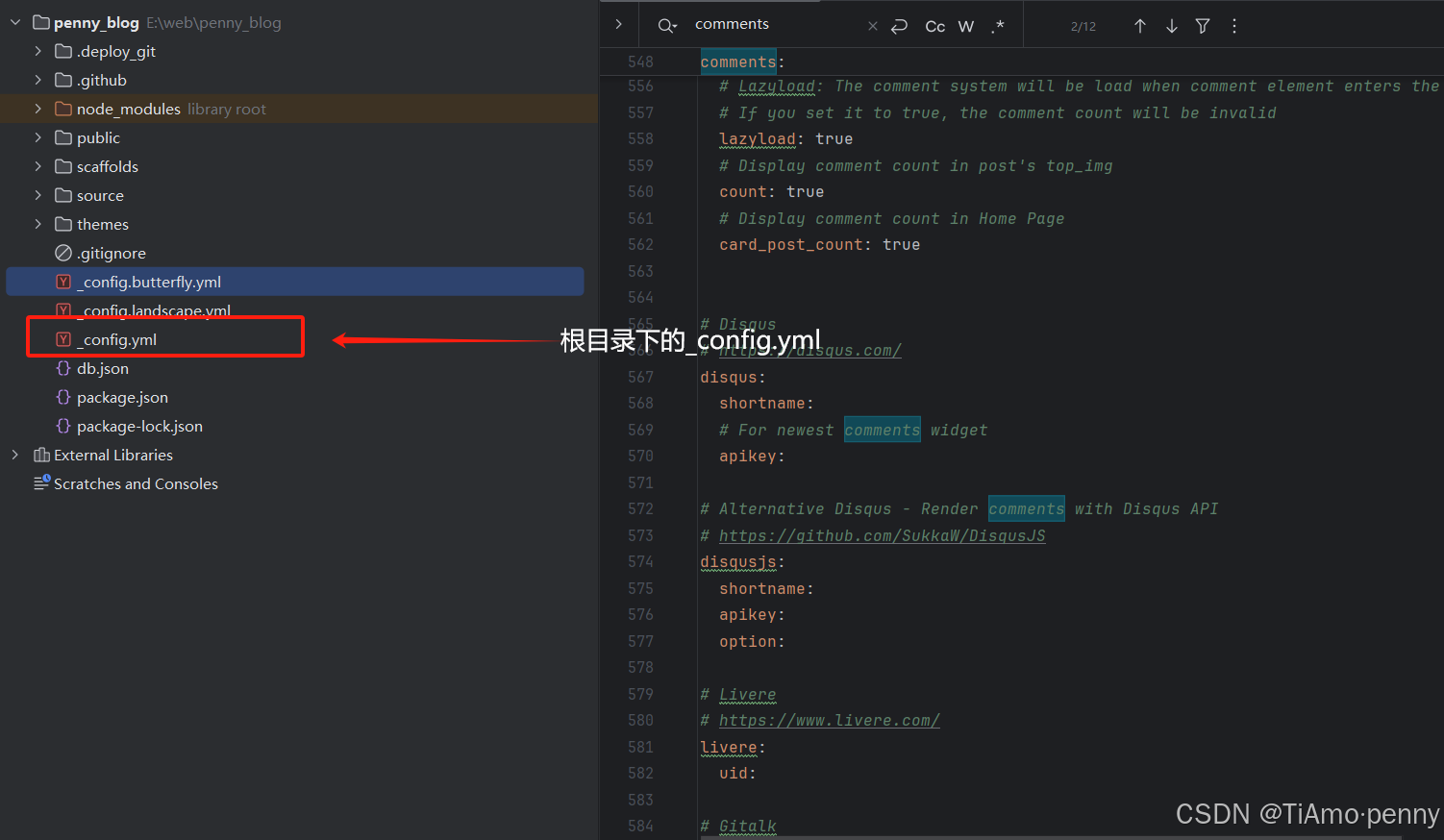The image size is (1444, 840).
Task: Clear the search text with X icon
Action: click(872, 26)
